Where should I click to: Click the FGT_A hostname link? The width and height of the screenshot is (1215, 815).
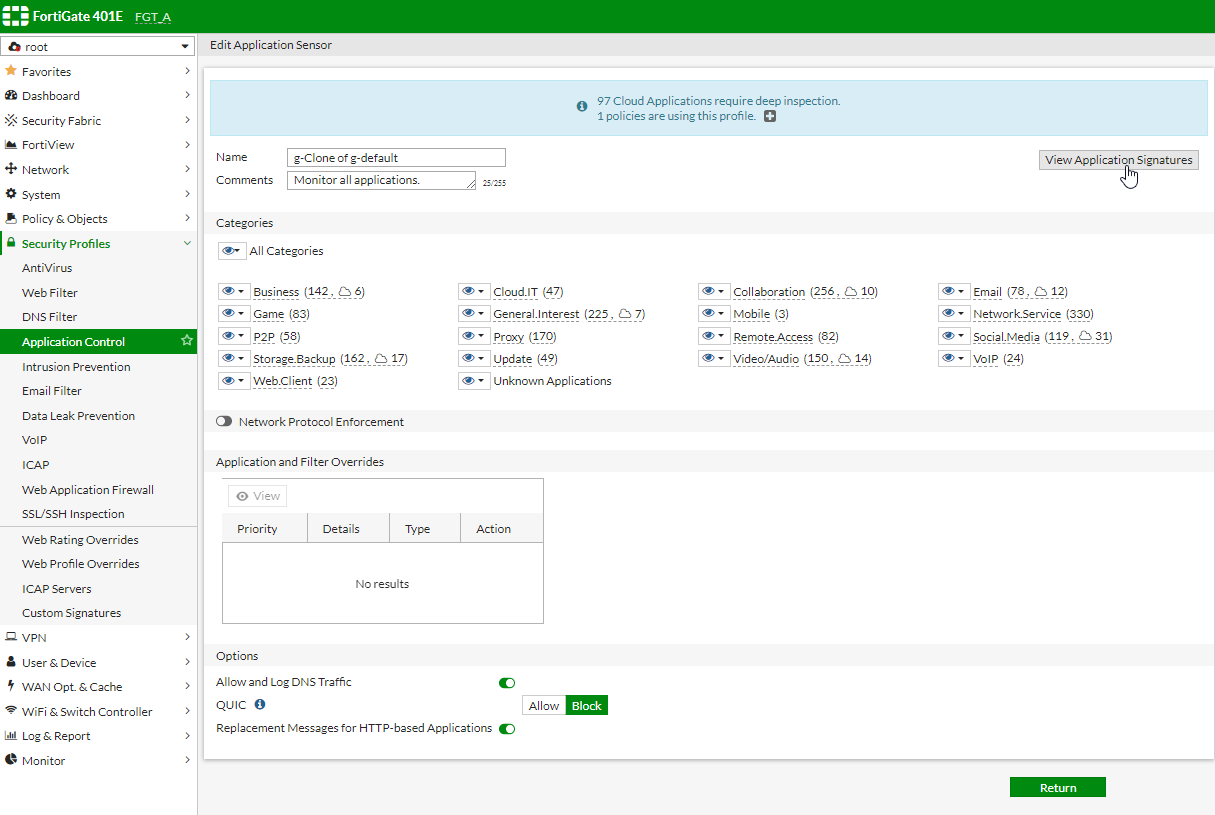(153, 17)
